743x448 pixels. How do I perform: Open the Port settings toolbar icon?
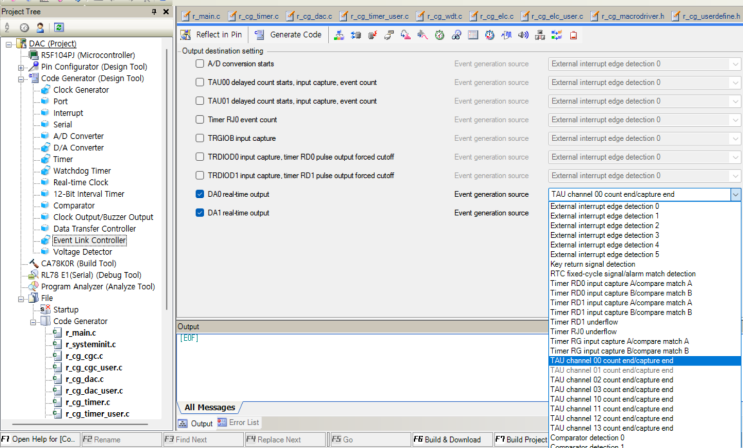click(355, 35)
